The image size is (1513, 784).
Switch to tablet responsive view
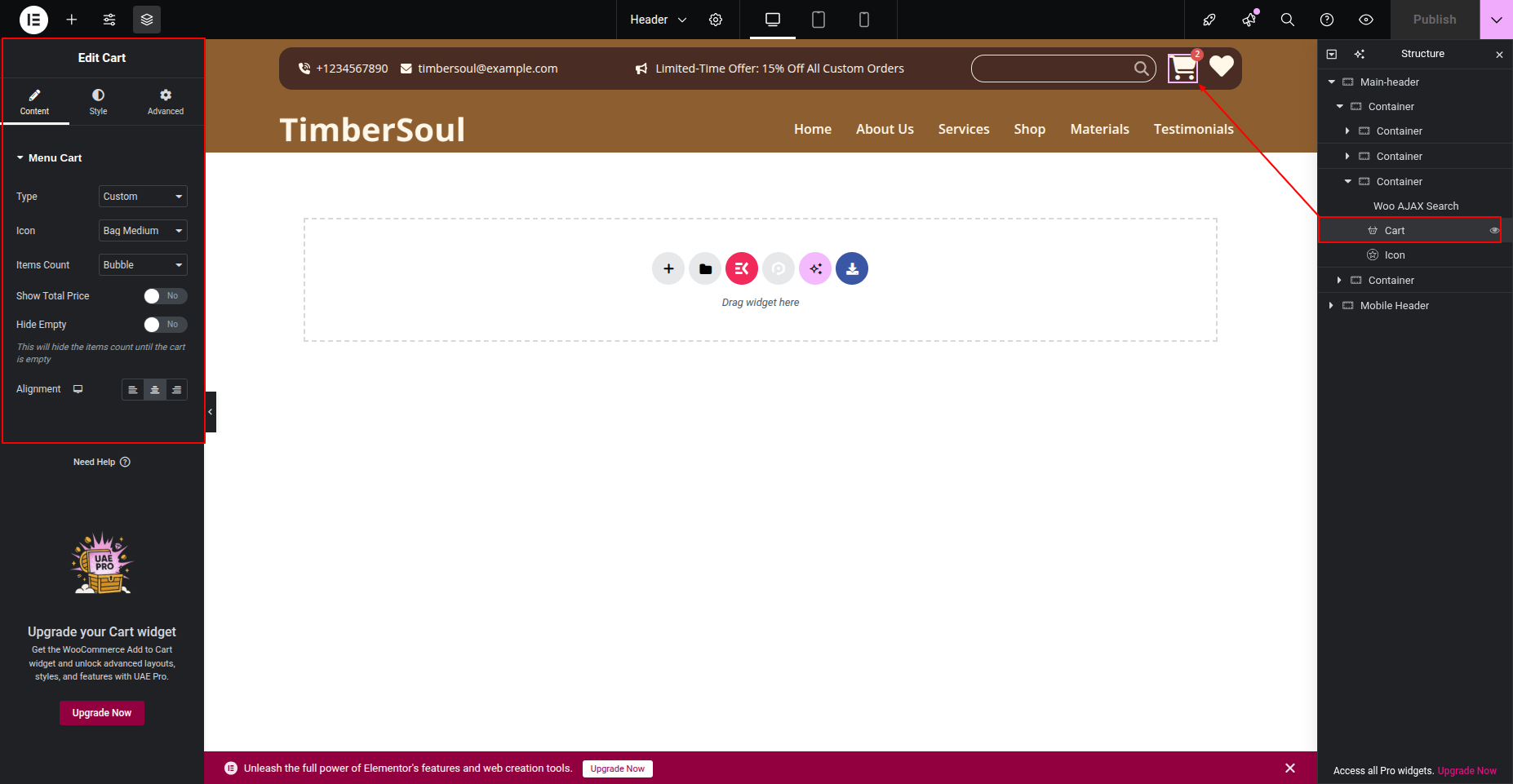pyautogui.click(x=819, y=20)
